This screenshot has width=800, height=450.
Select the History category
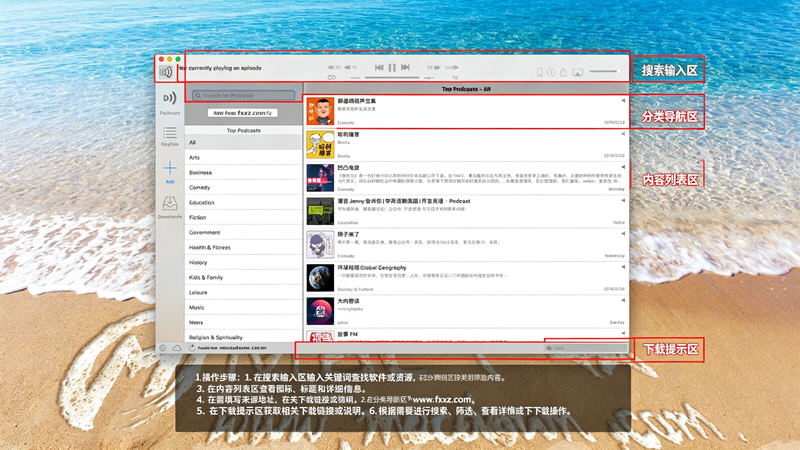(243, 262)
